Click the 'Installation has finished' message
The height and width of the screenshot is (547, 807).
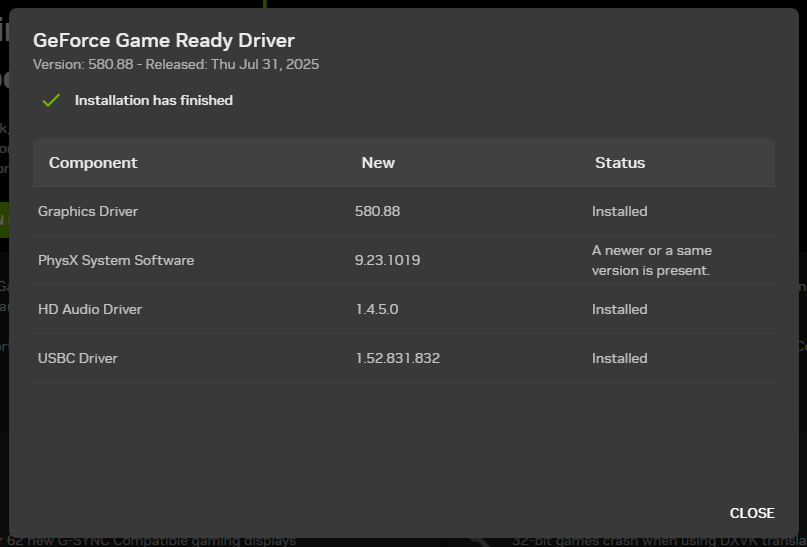pyautogui.click(x=154, y=100)
